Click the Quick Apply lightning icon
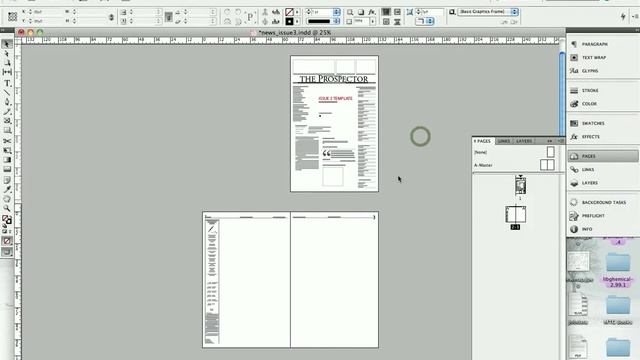Image resolution: width=640 pixels, height=360 pixels. 623,16
